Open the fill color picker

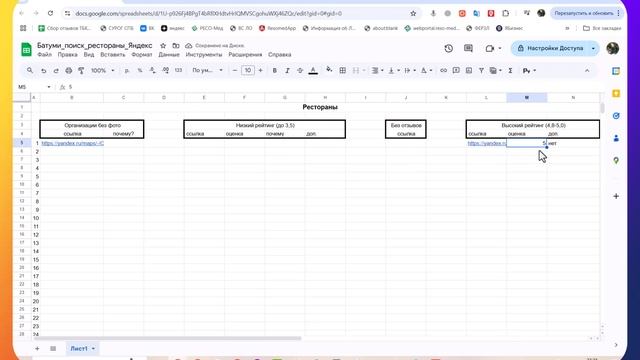tap(329, 70)
